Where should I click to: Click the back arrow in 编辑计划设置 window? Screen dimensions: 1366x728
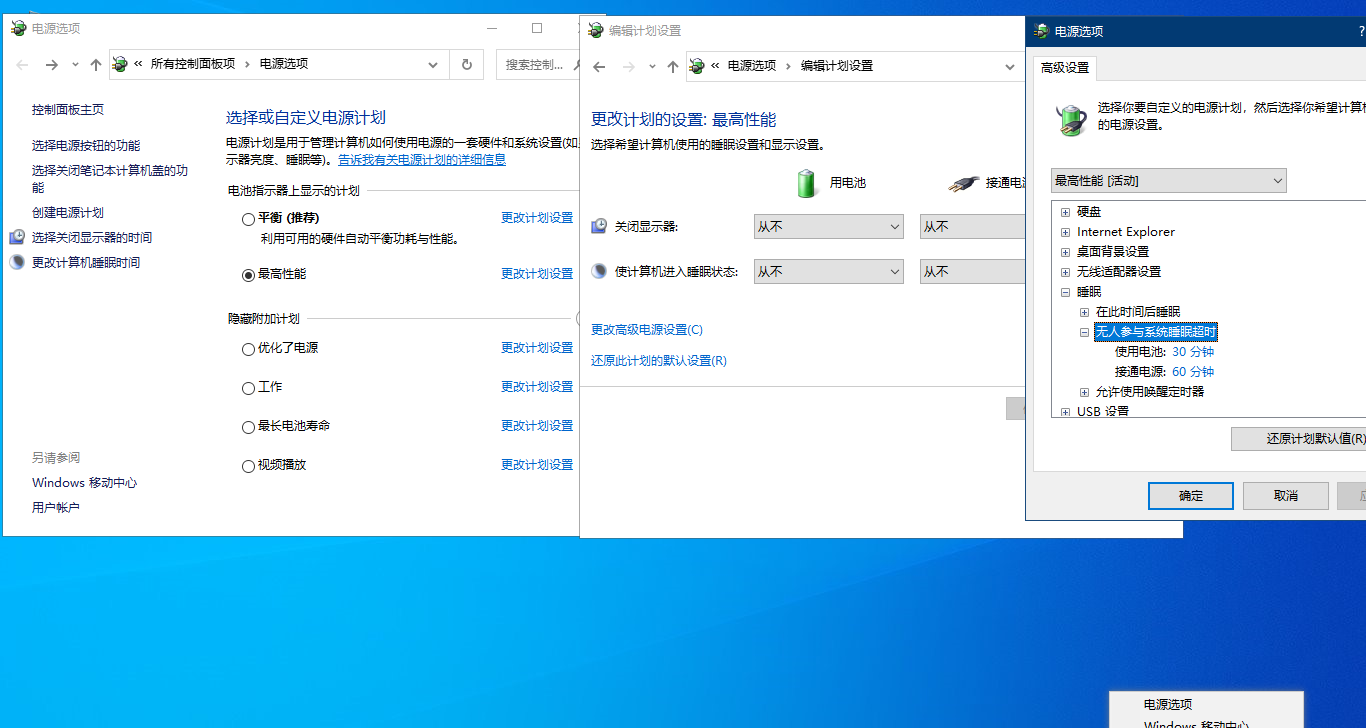click(x=599, y=66)
